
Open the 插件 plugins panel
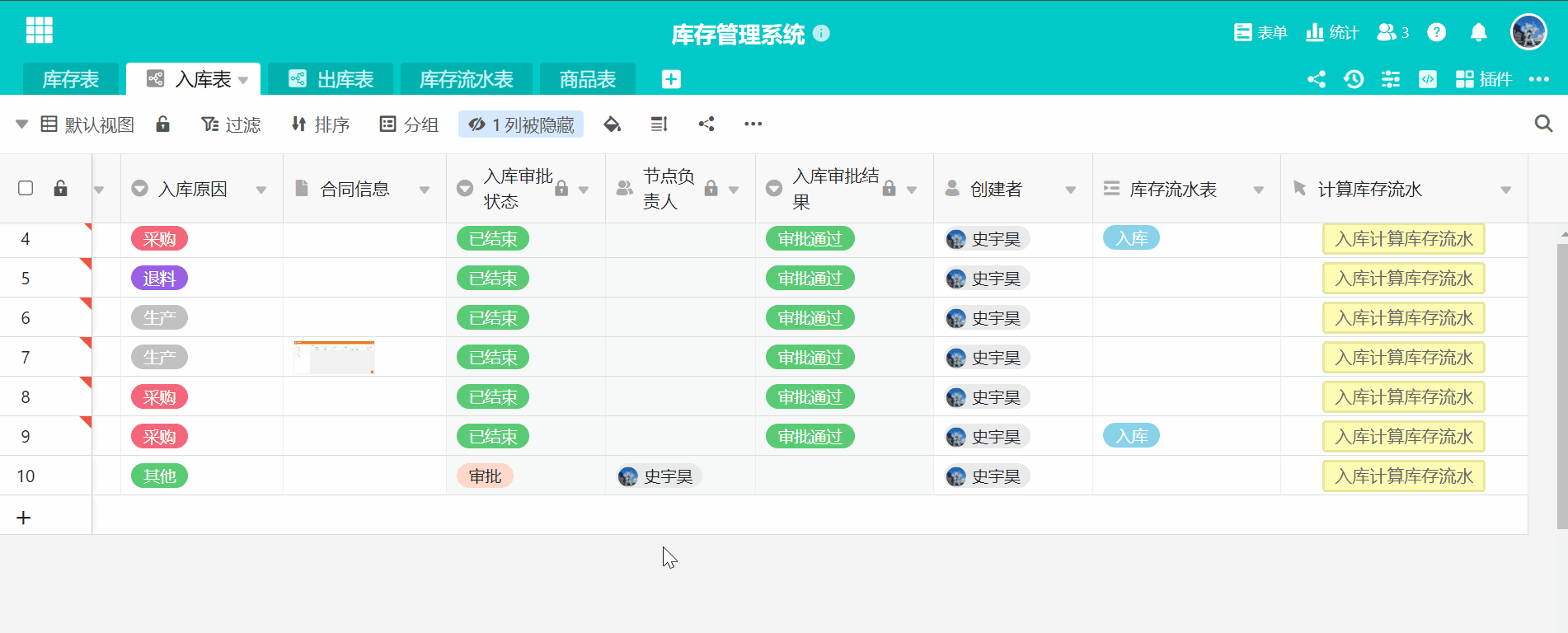[1484, 79]
